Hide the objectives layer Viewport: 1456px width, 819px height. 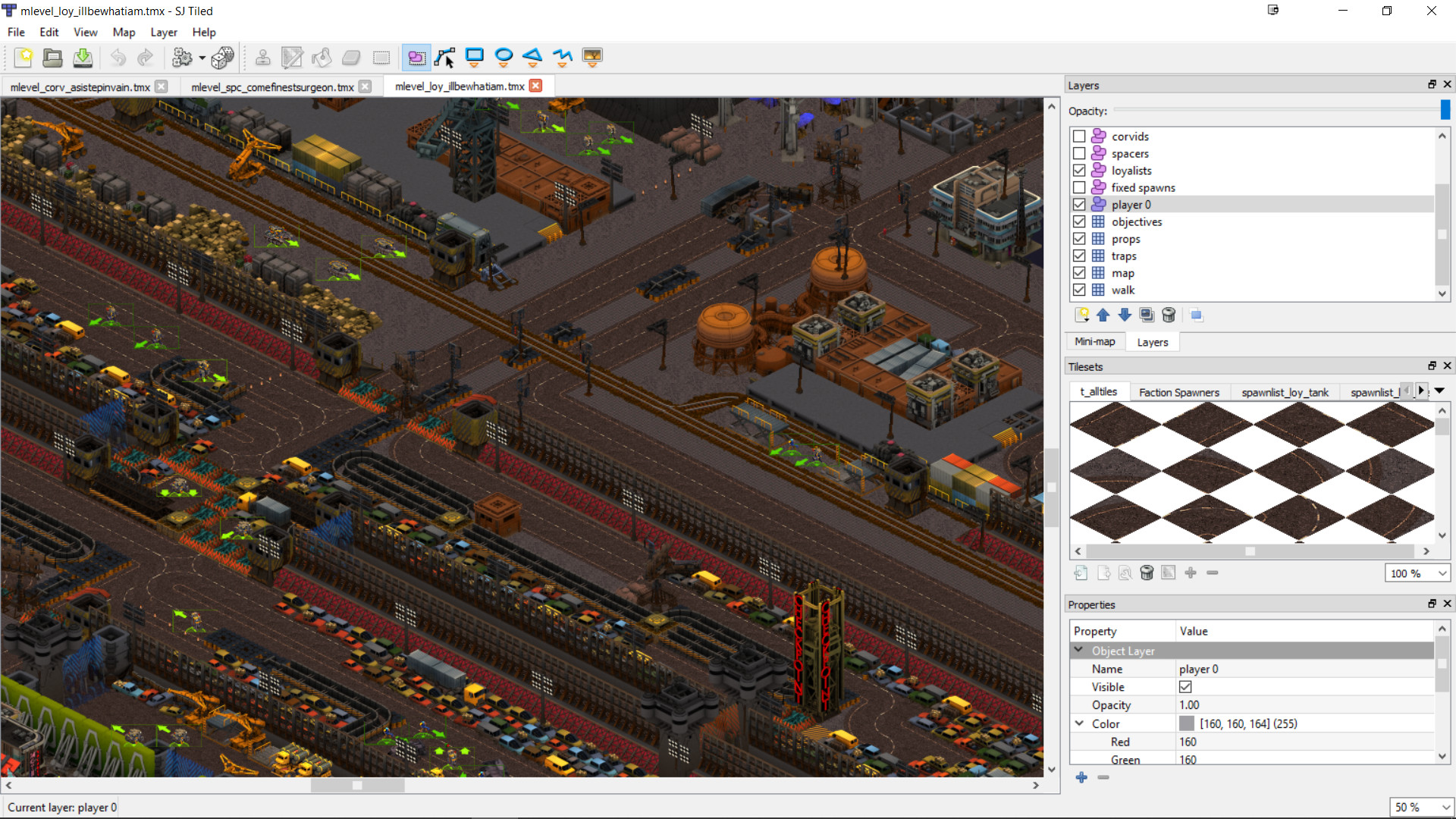click(x=1079, y=221)
